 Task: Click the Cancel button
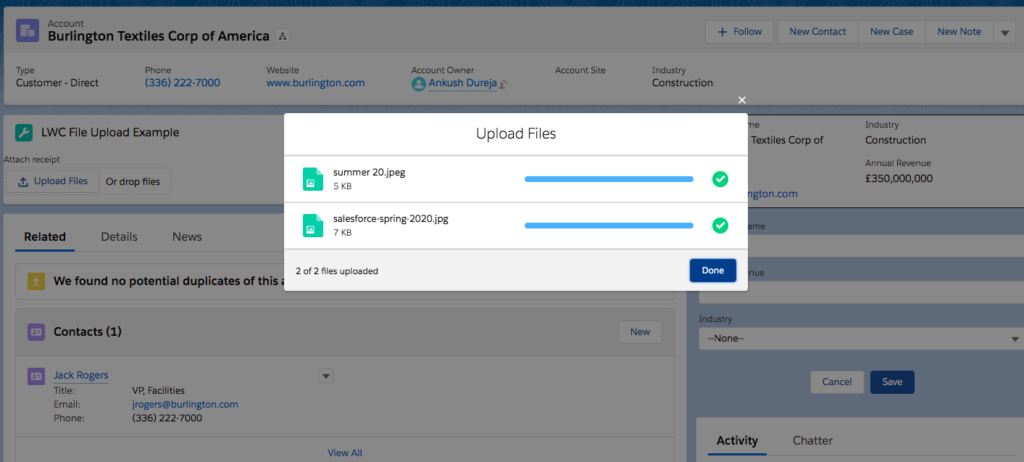tap(837, 382)
